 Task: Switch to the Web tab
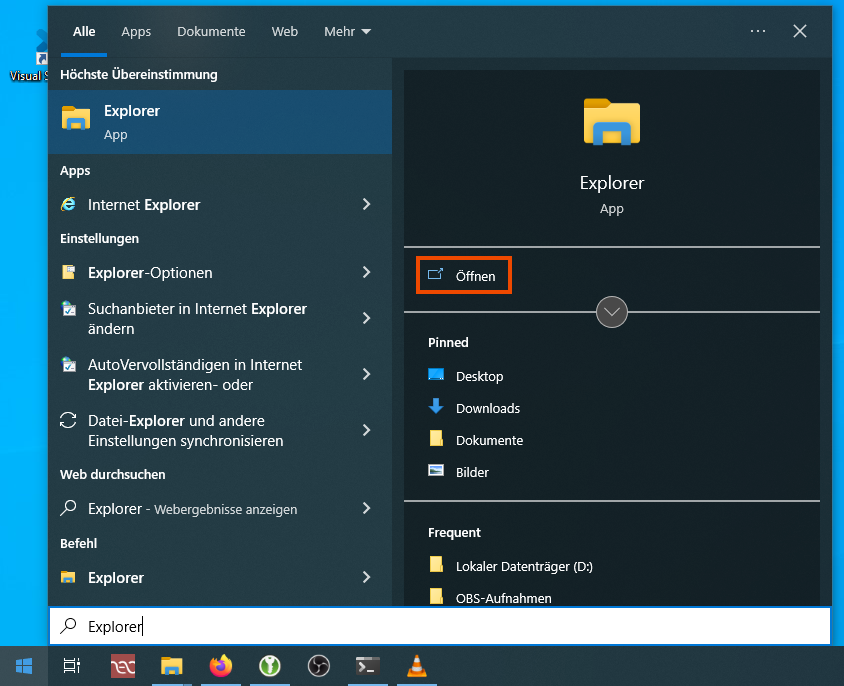point(285,32)
